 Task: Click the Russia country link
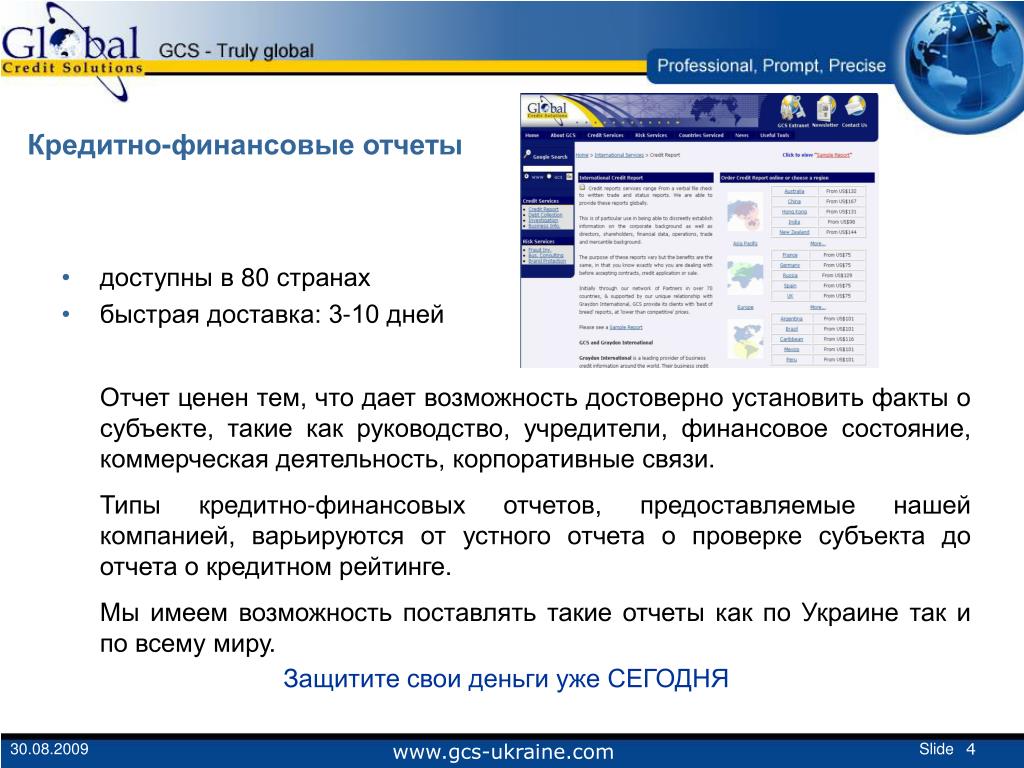(790, 276)
